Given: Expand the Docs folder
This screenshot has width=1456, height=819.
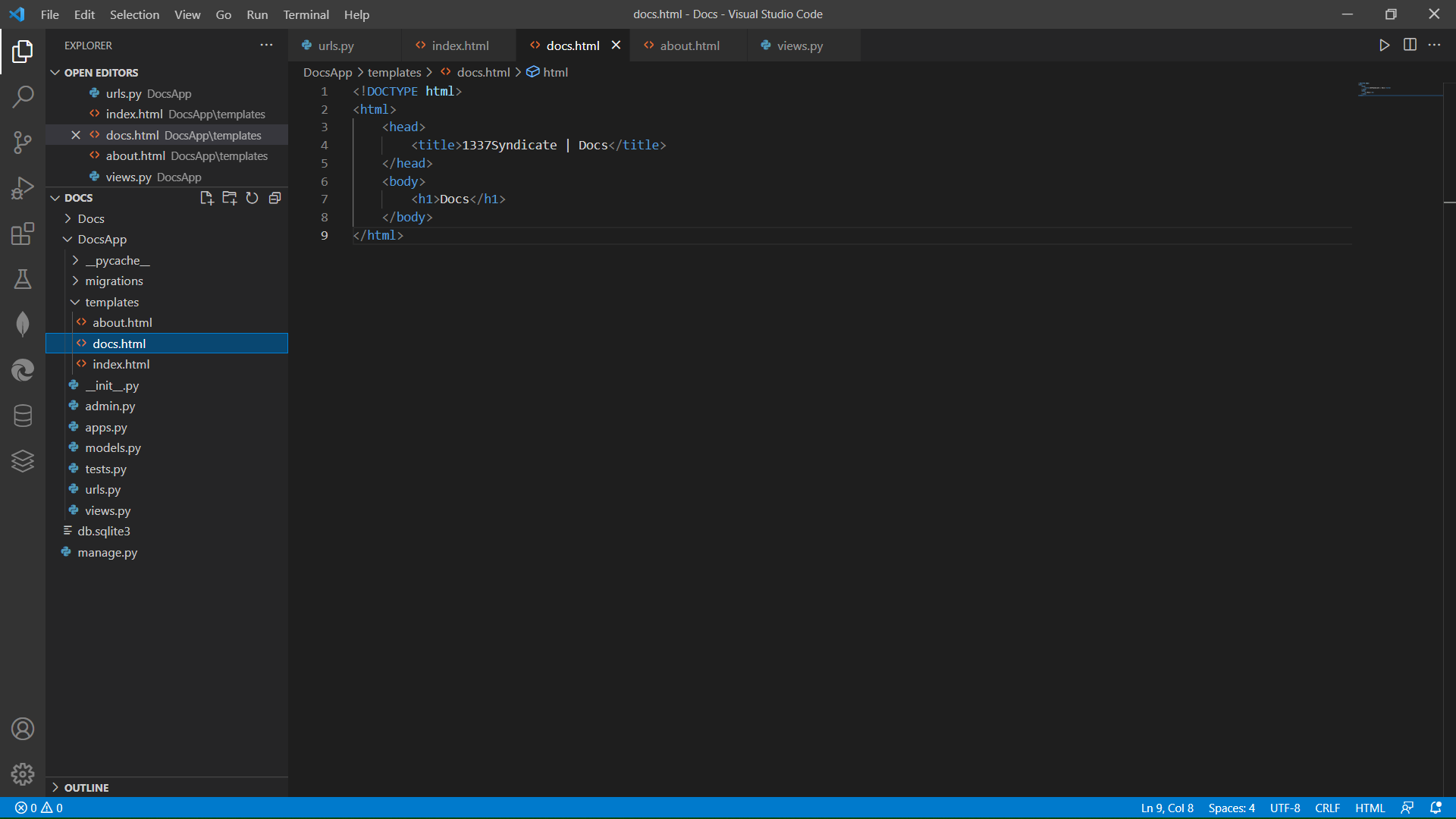Looking at the screenshot, I should click(90, 218).
